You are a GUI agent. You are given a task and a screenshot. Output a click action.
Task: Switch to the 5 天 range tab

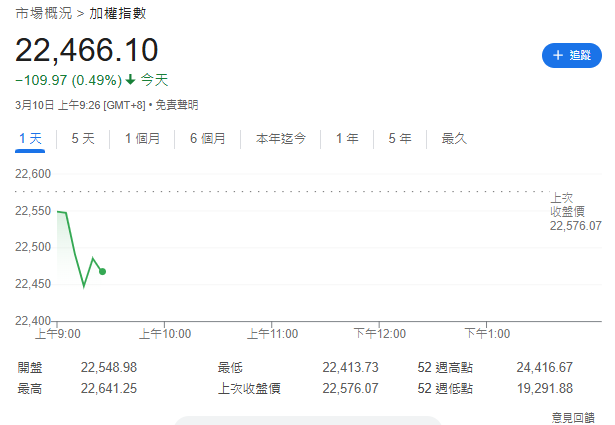[x=83, y=138]
